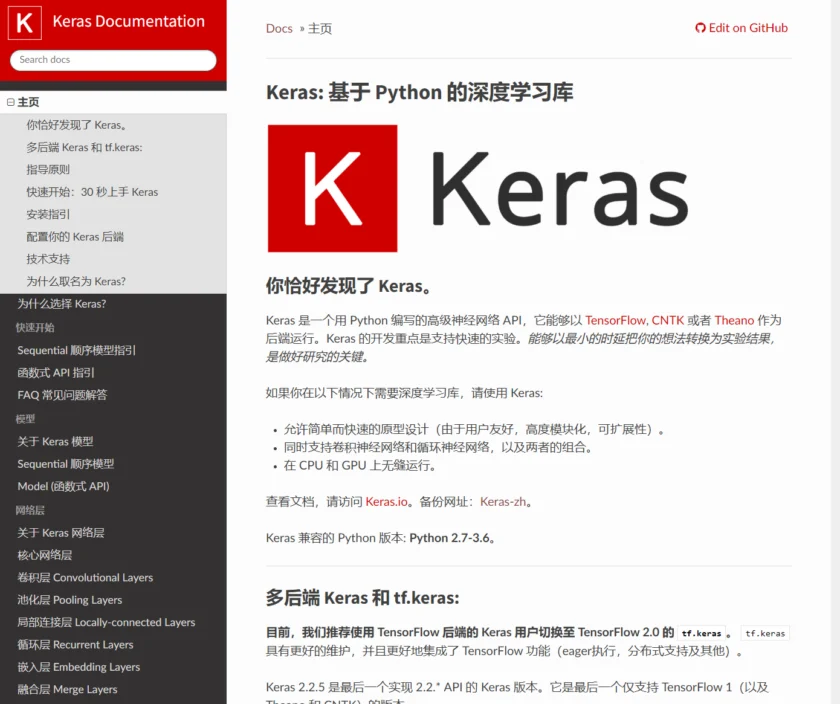Go to 你恰好发现了 Keras。 sidebar entry
This screenshot has height=704, width=840.
77,125
